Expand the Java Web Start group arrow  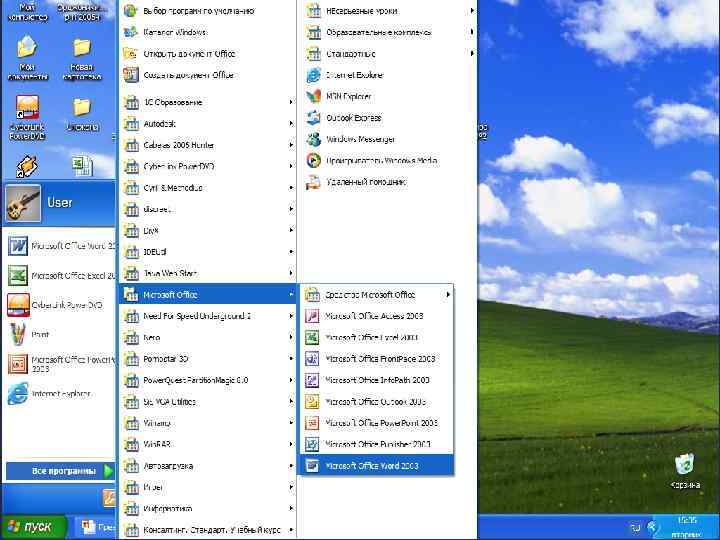[291, 273]
